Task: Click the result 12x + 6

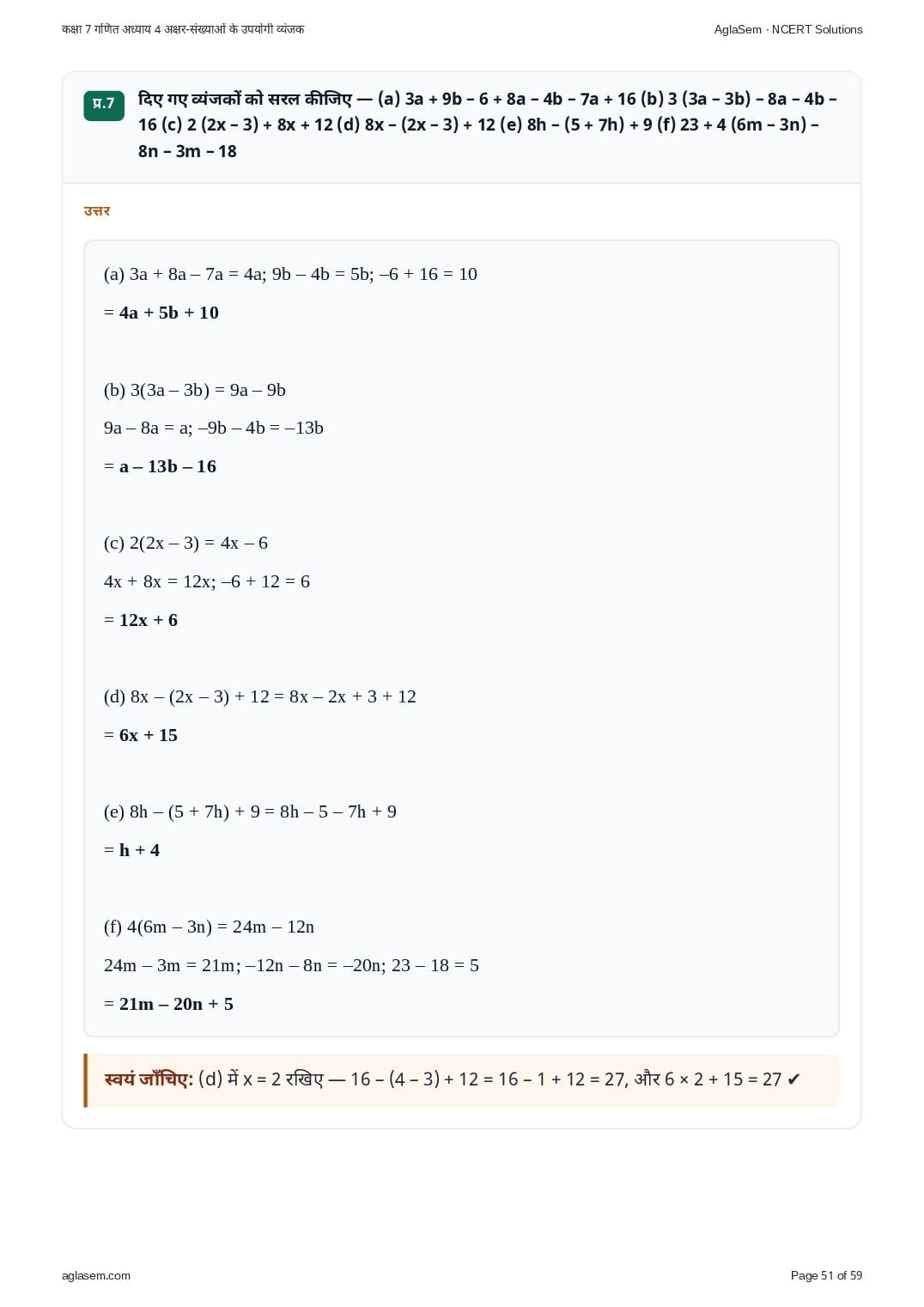Action: click(x=149, y=620)
